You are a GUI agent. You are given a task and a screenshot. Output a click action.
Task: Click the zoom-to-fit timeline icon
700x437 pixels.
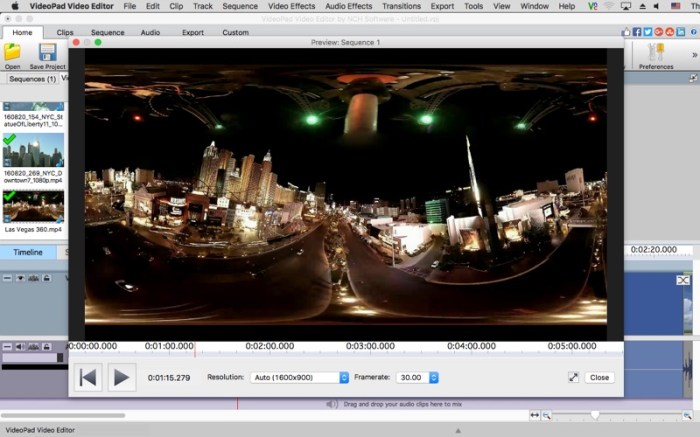534,415
